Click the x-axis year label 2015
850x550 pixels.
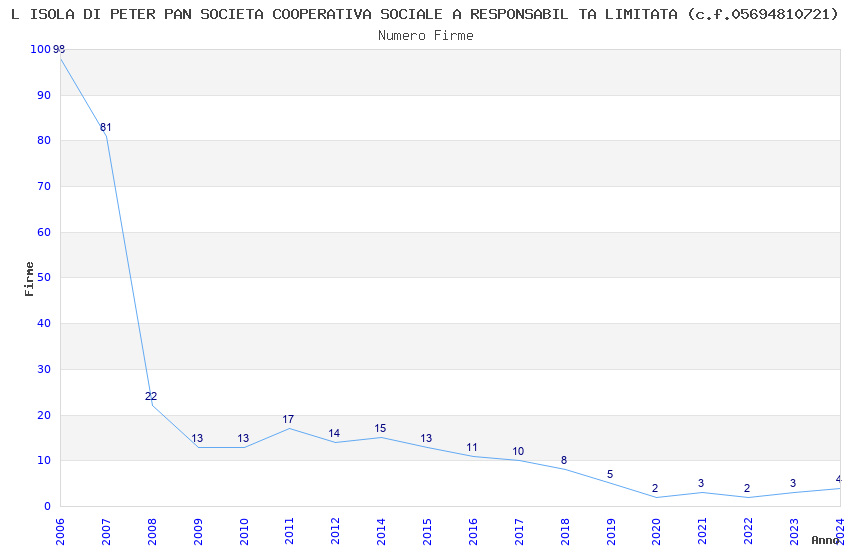427,532
